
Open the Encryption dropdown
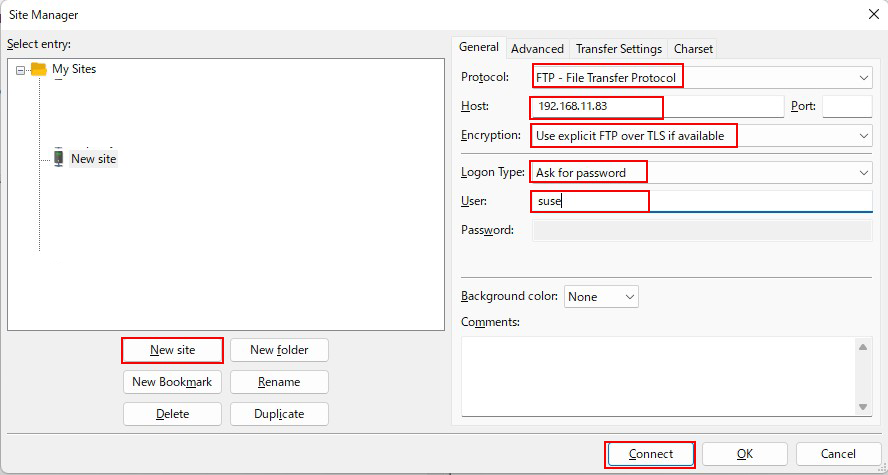coord(702,136)
